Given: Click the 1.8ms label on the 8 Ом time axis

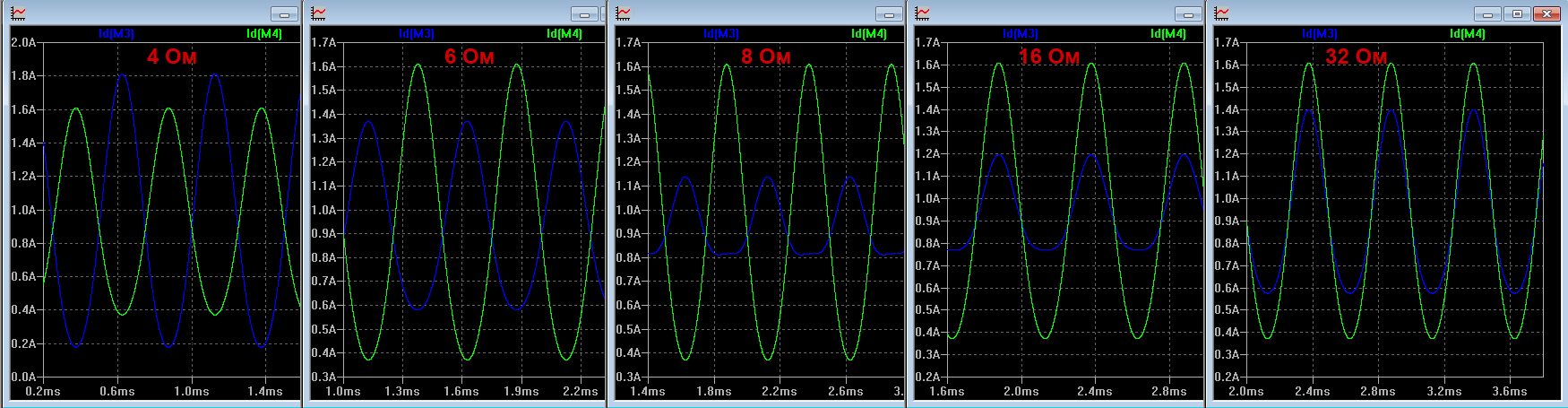Looking at the screenshot, I should click(714, 392).
